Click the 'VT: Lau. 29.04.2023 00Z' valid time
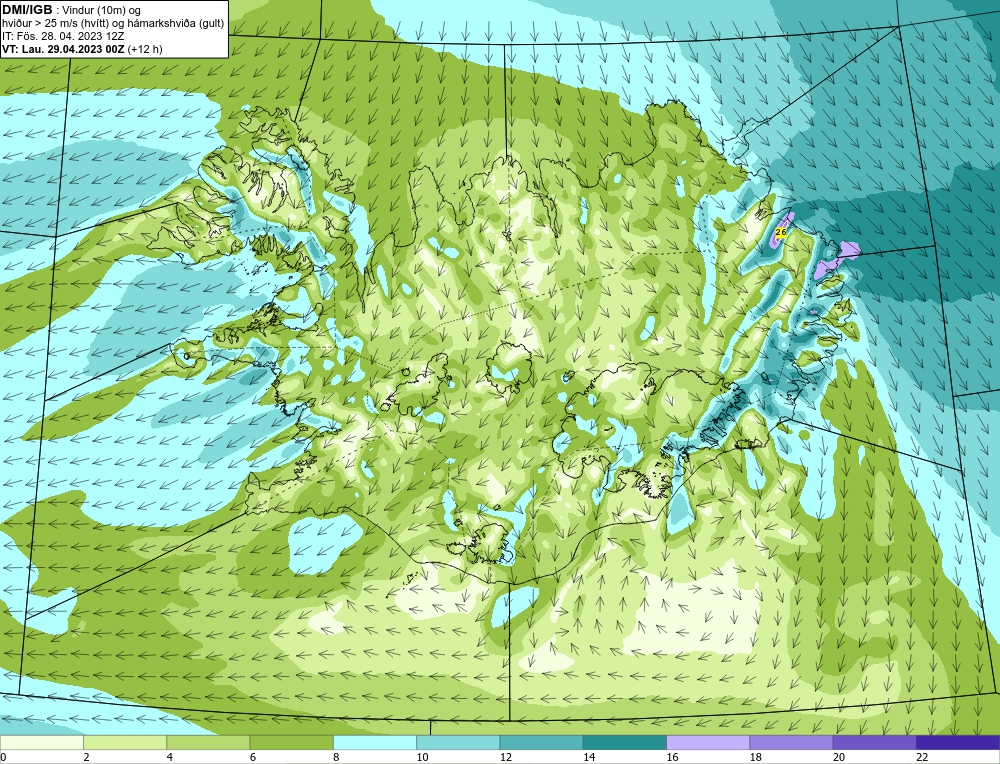1000x764 pixels. (x=63, y=49)
